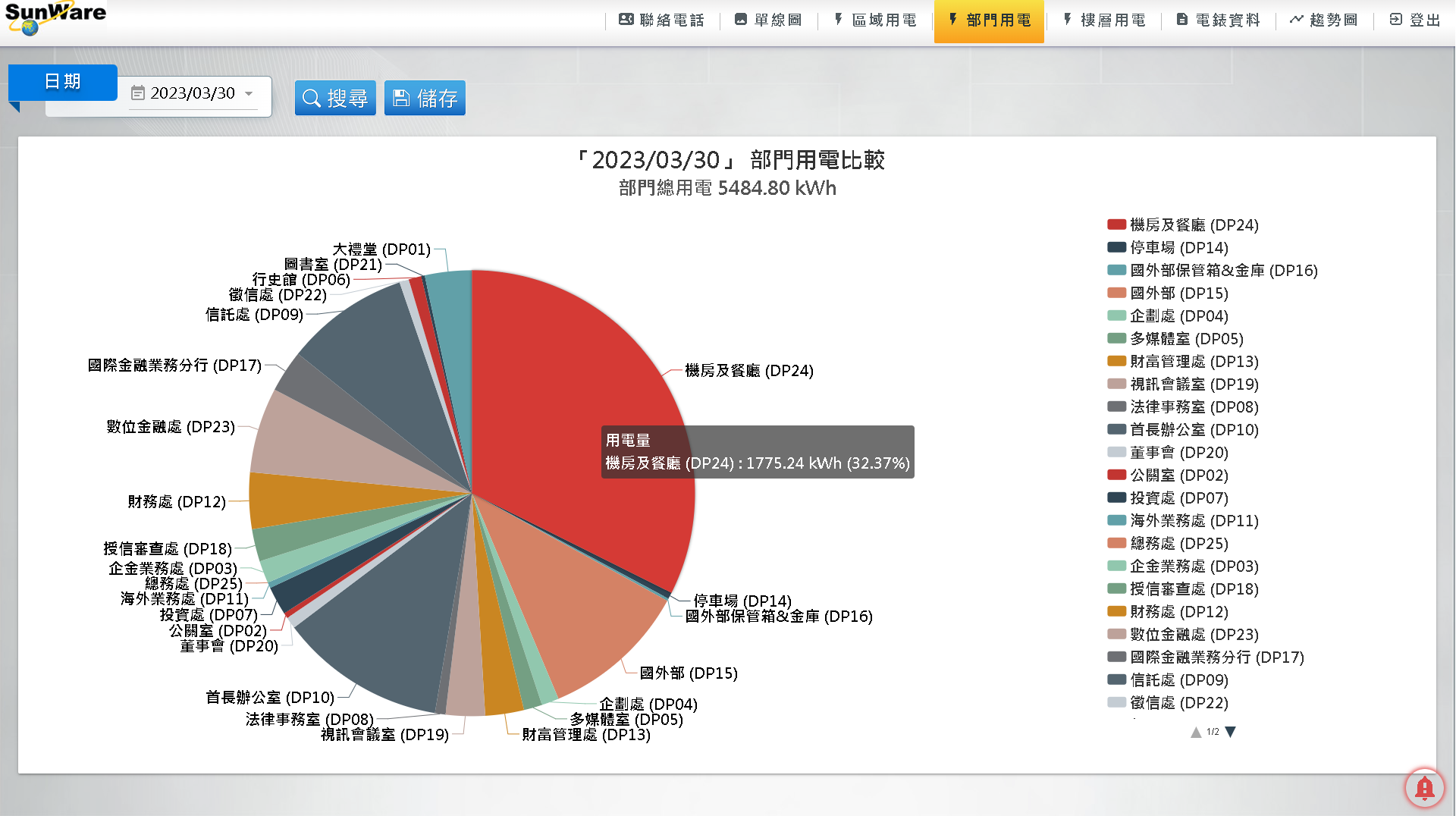This screenshot has height=816, width=1456.
Task: Click the single-line diagram icon
Action: [x=741, y=20]
